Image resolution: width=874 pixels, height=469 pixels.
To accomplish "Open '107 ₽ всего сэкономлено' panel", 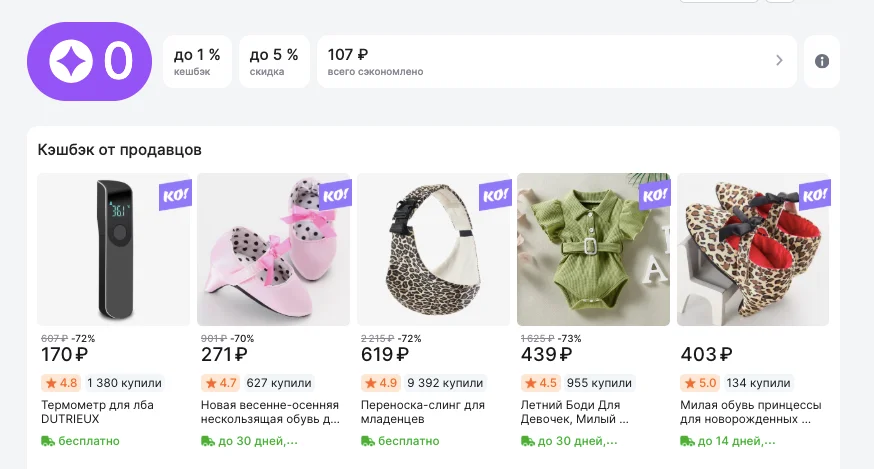I will click(540, 62).
